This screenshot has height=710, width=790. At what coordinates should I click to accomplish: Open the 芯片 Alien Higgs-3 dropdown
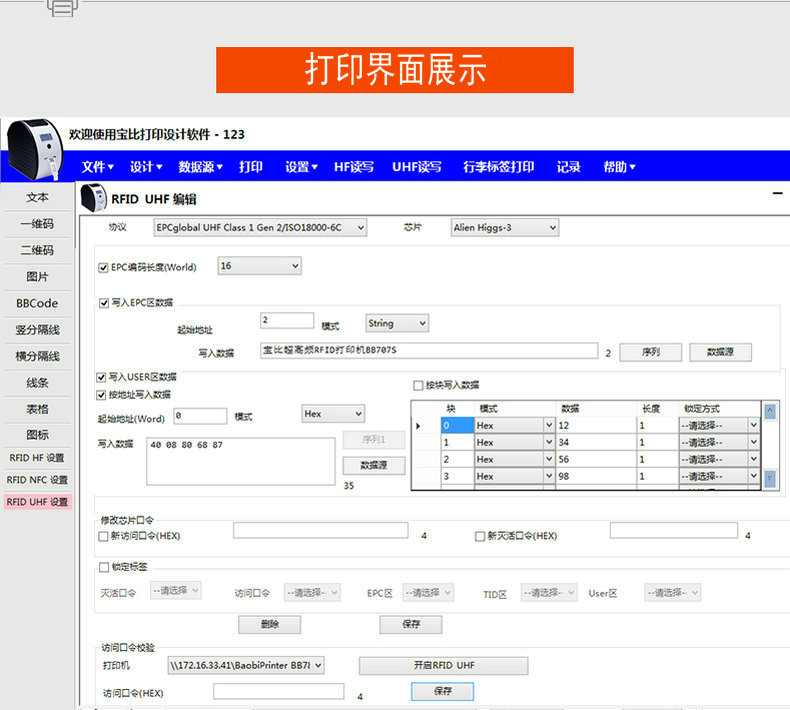(x=504, y=228)
